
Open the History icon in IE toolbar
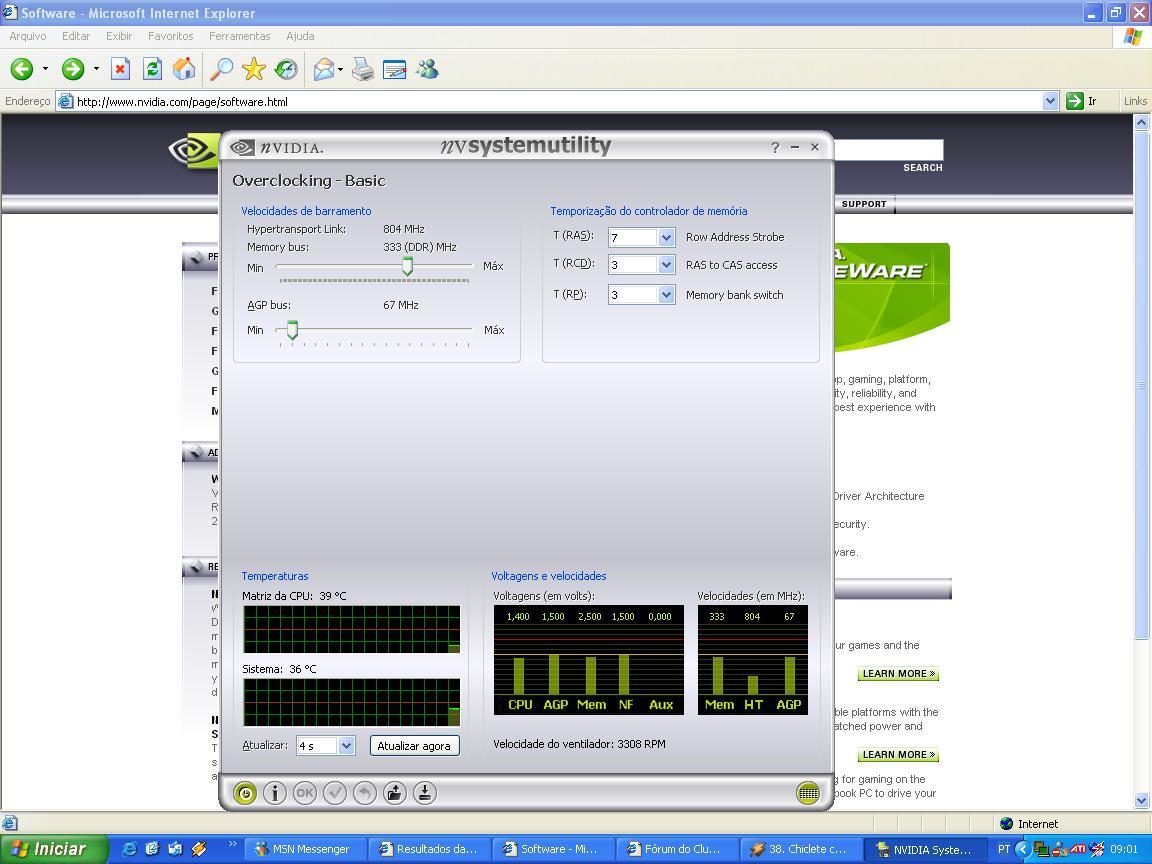[x=286, y=69]
